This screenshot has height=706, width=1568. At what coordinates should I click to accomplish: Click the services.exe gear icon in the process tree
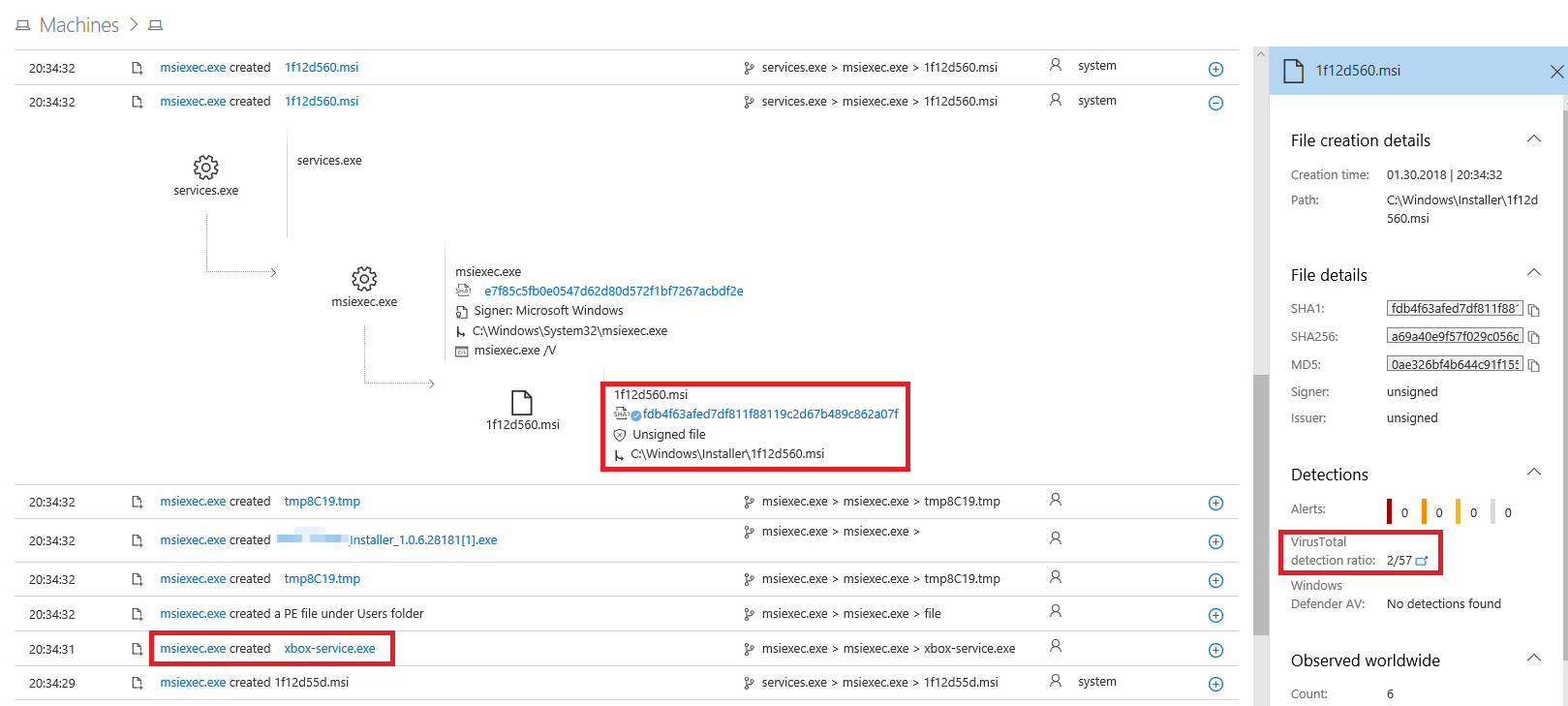click(x=205, y=168)
